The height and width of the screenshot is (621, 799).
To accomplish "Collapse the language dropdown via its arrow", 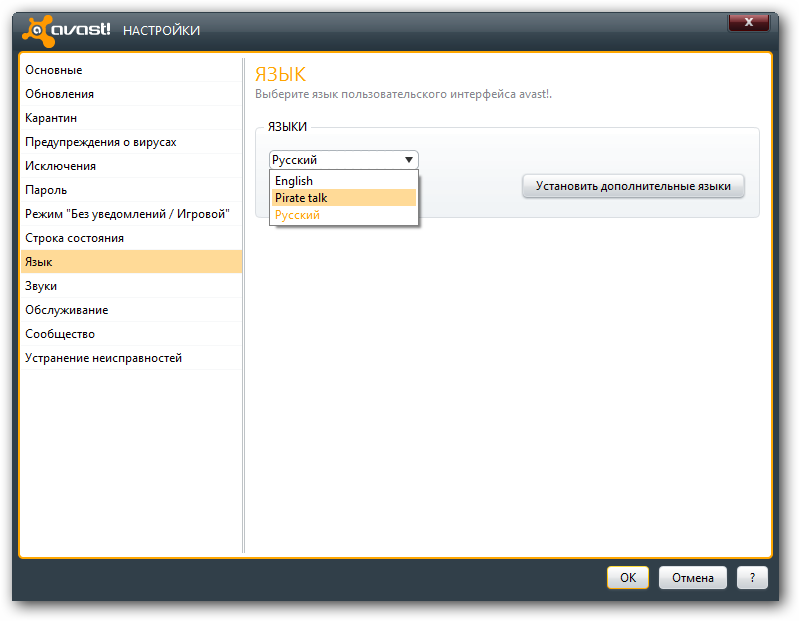I will (x=409, y=160).
